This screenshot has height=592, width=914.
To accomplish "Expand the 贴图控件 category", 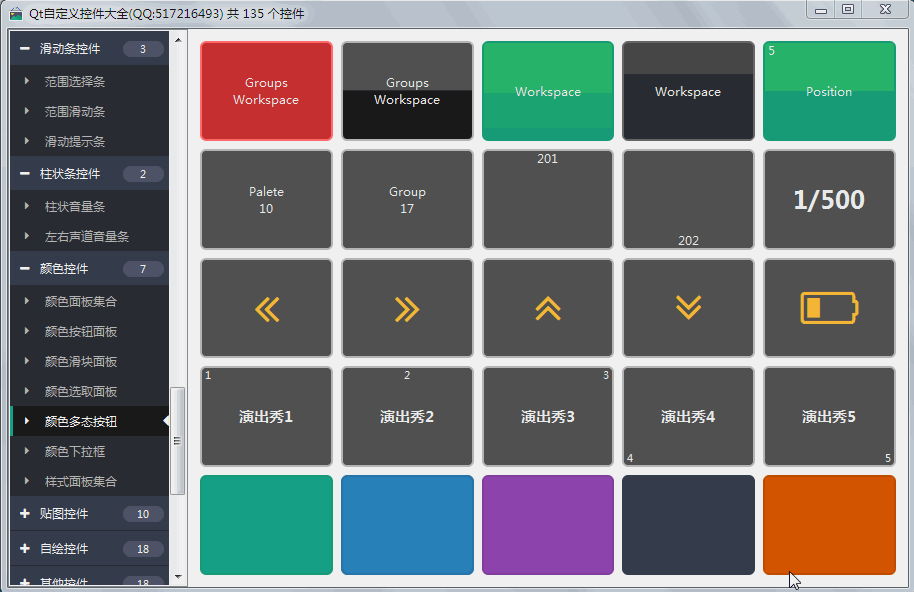I will coord(25,514).
